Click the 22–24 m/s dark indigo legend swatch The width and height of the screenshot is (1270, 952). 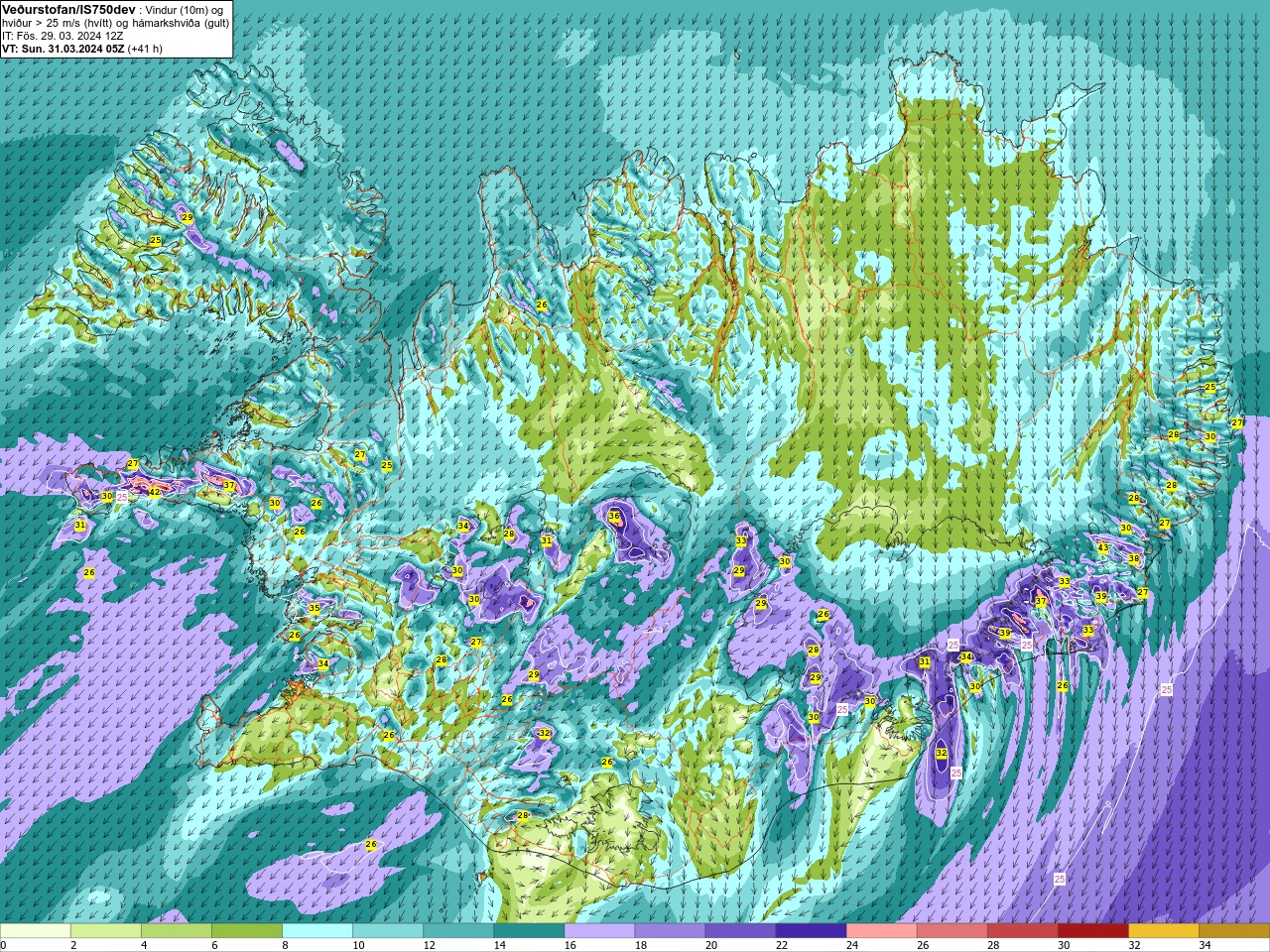click(811, 931)
